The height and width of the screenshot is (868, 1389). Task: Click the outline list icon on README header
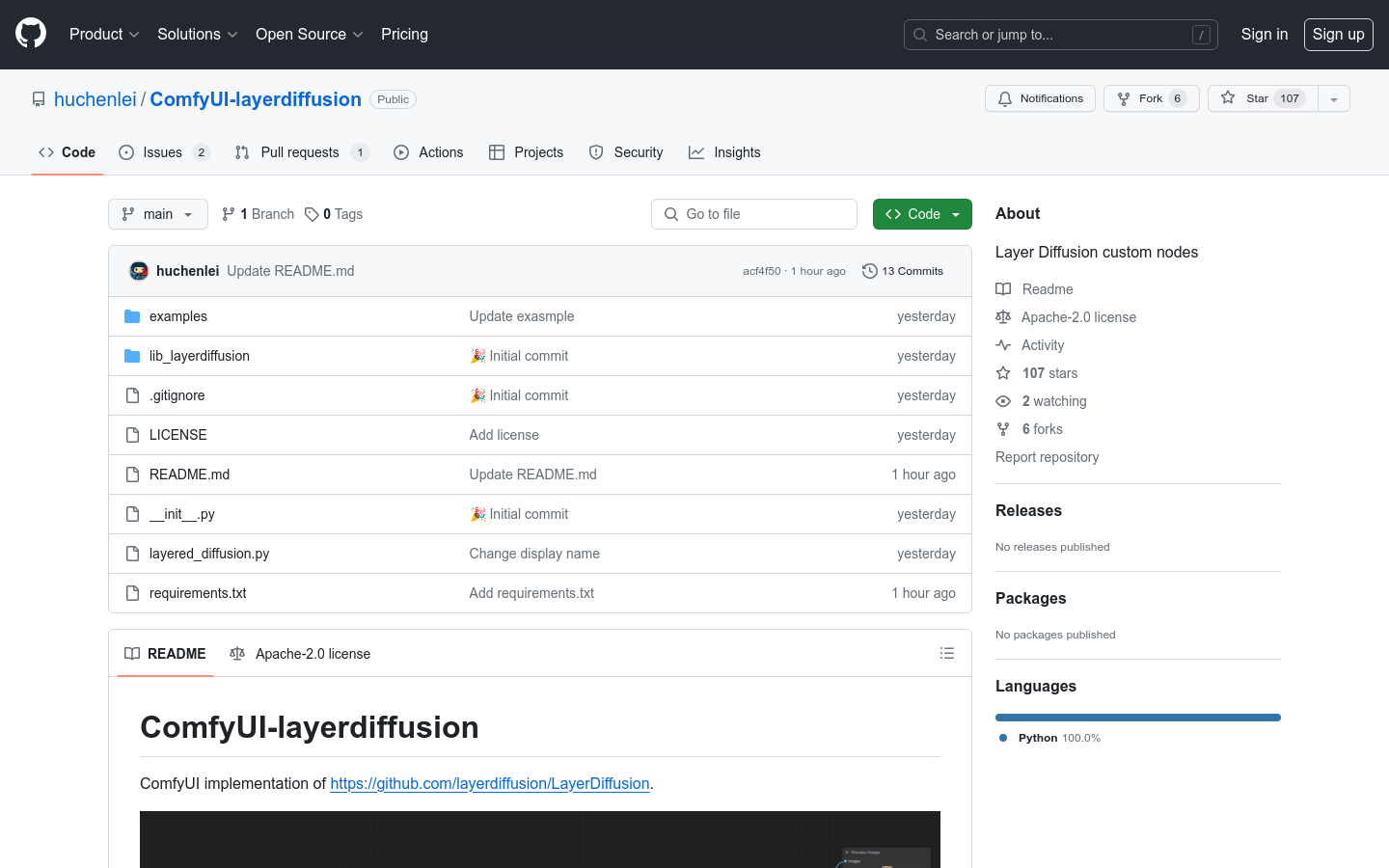947,653
